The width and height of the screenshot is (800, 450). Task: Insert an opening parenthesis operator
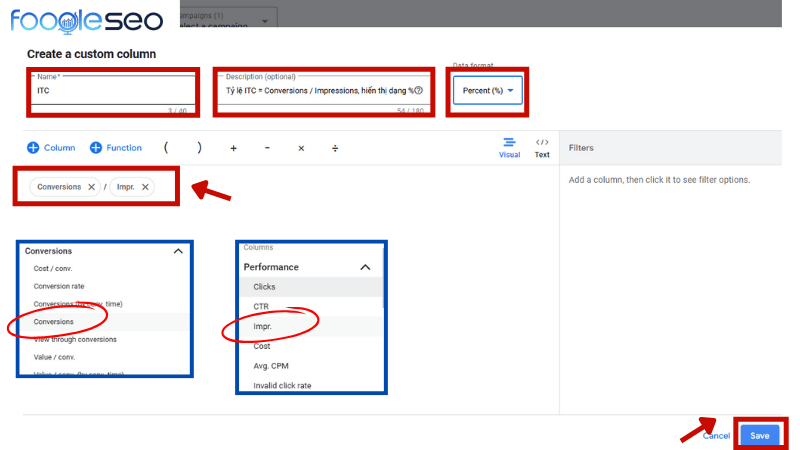pos(166,148)
